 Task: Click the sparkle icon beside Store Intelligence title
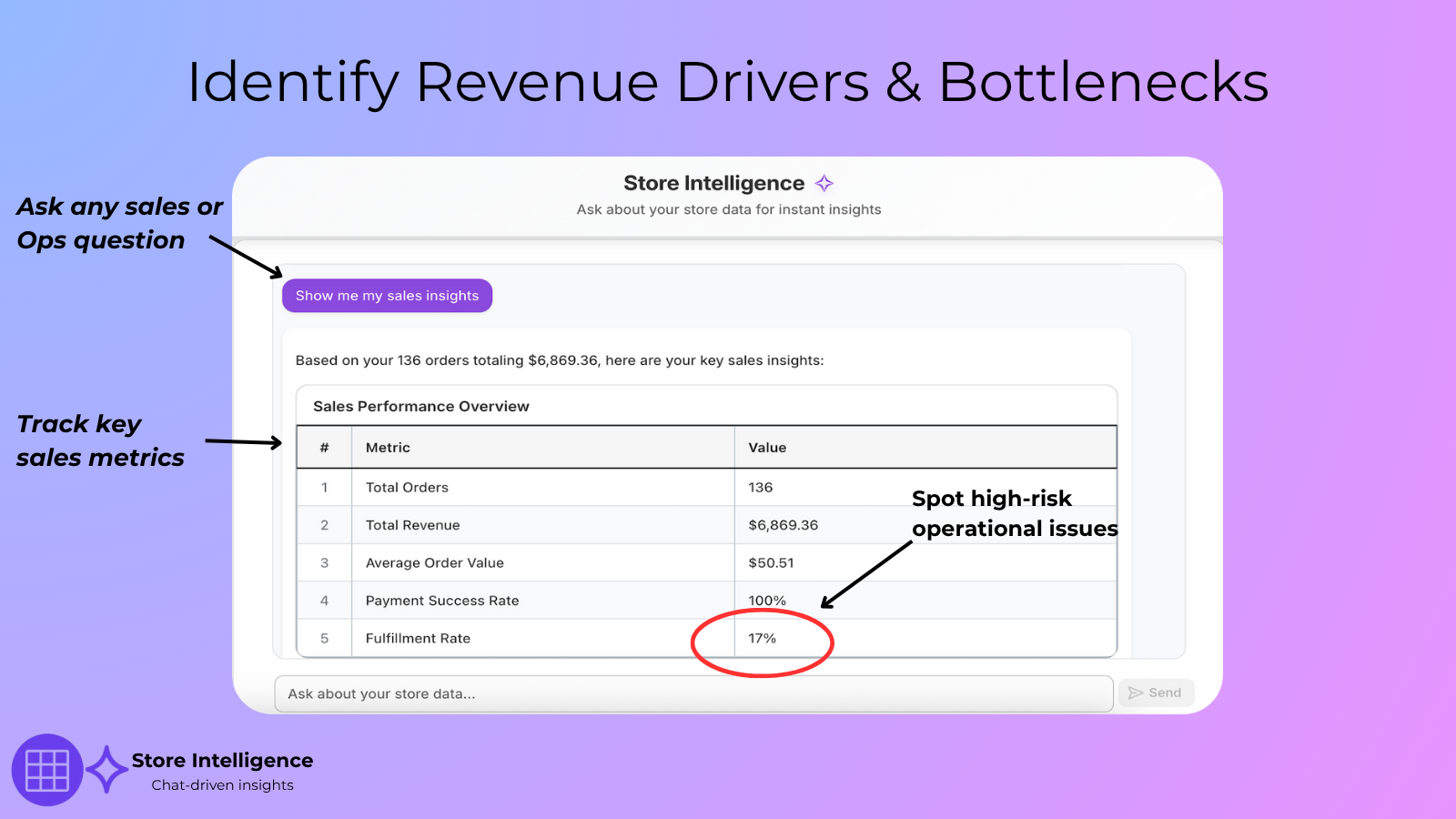click(824, 183)
